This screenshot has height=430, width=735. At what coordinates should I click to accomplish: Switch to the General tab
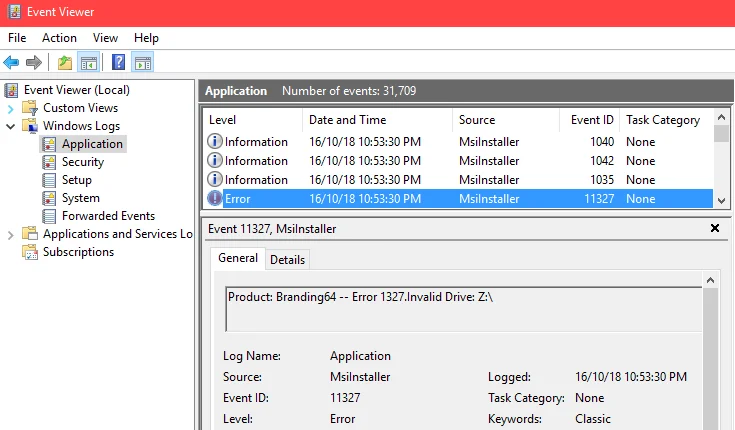tap(238, 258)
